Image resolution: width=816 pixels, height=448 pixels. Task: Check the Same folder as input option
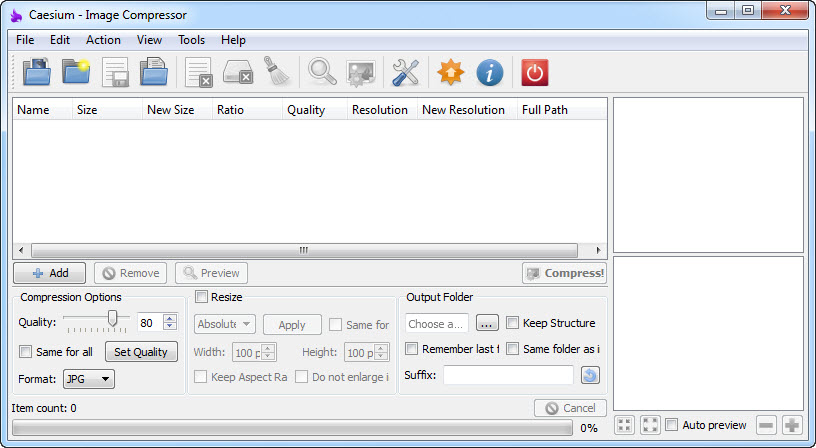pos(513,349)
